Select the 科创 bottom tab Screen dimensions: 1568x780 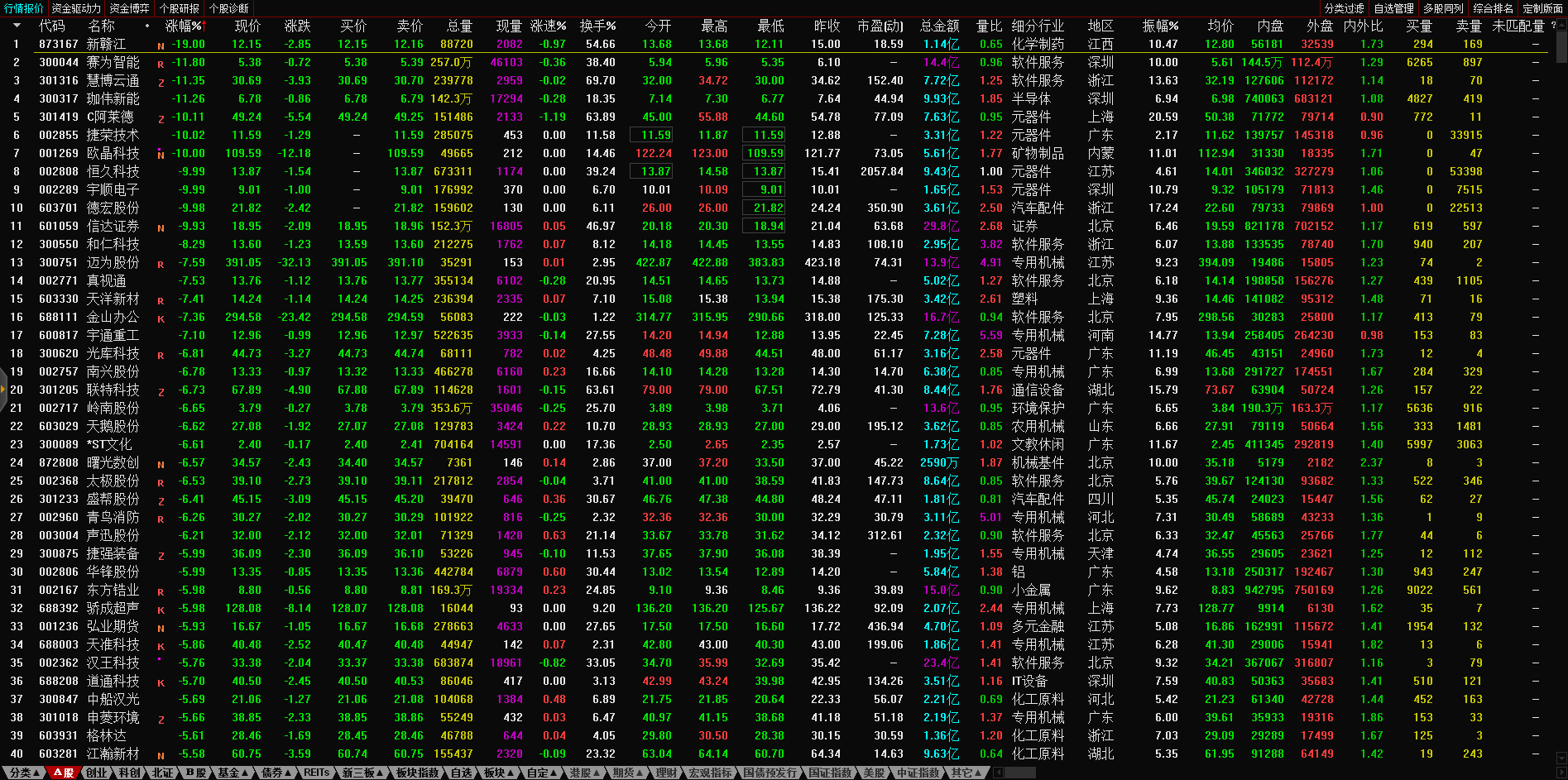click(x=129, y=773)
